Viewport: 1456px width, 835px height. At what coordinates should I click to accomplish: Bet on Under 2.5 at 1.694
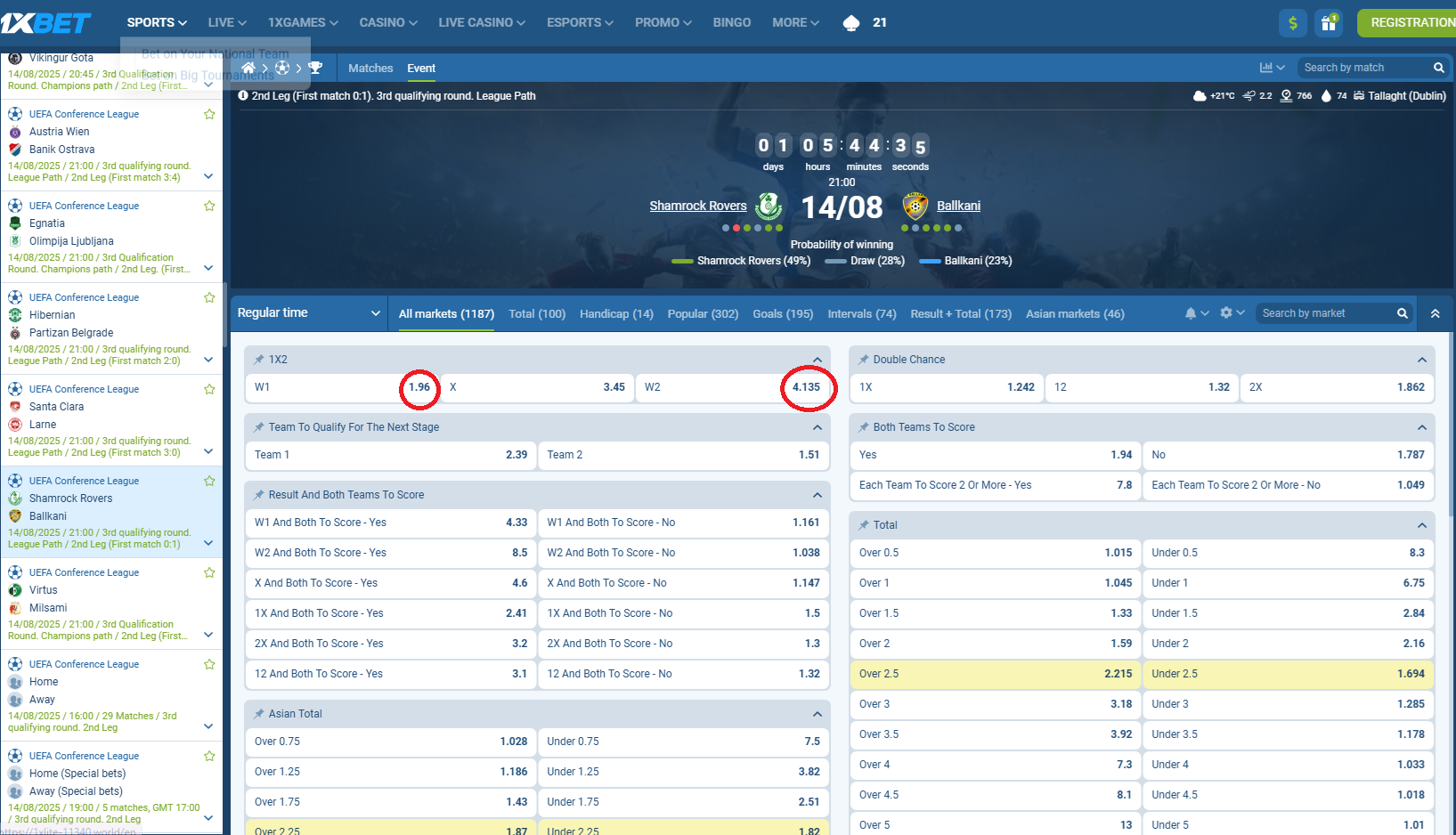point(1288,674)
